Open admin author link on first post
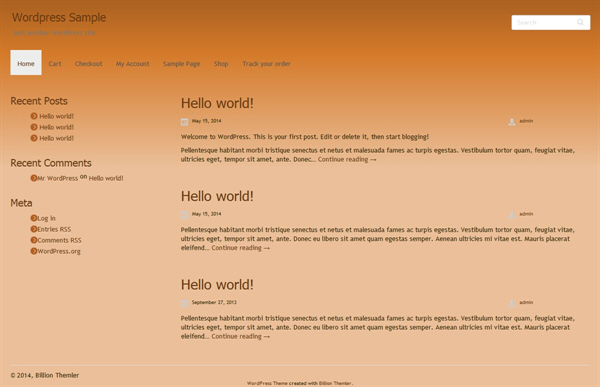This screenshot has width=600, height=387. (526, 121)
